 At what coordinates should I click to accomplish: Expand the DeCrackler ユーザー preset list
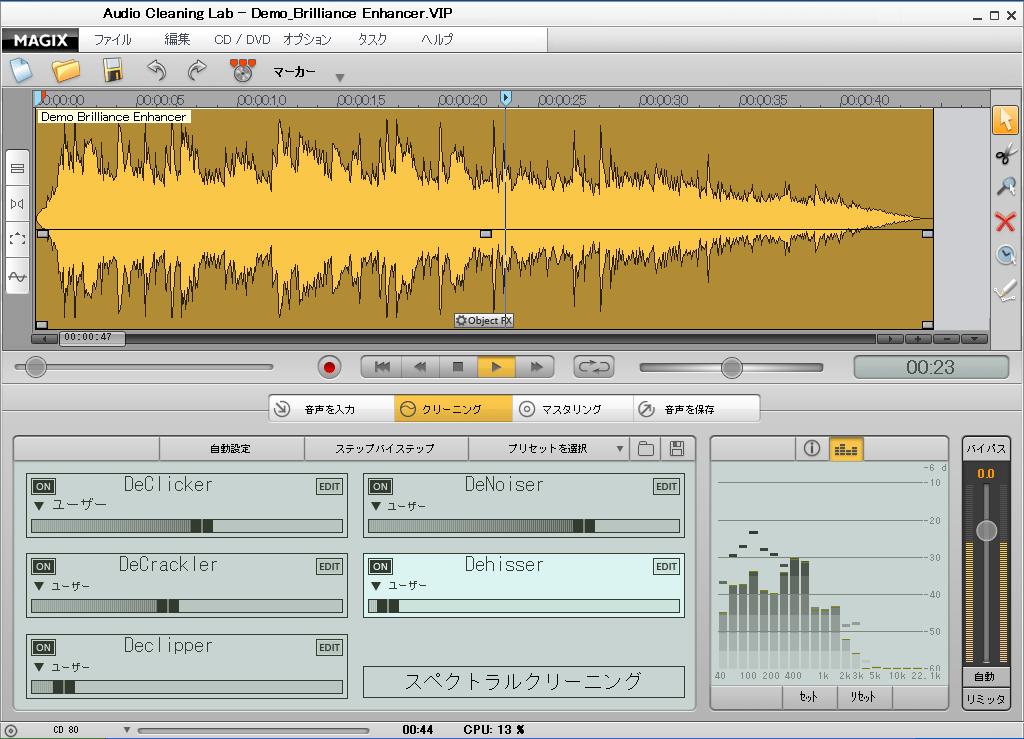pyautogui.click(x=39, y=586)
